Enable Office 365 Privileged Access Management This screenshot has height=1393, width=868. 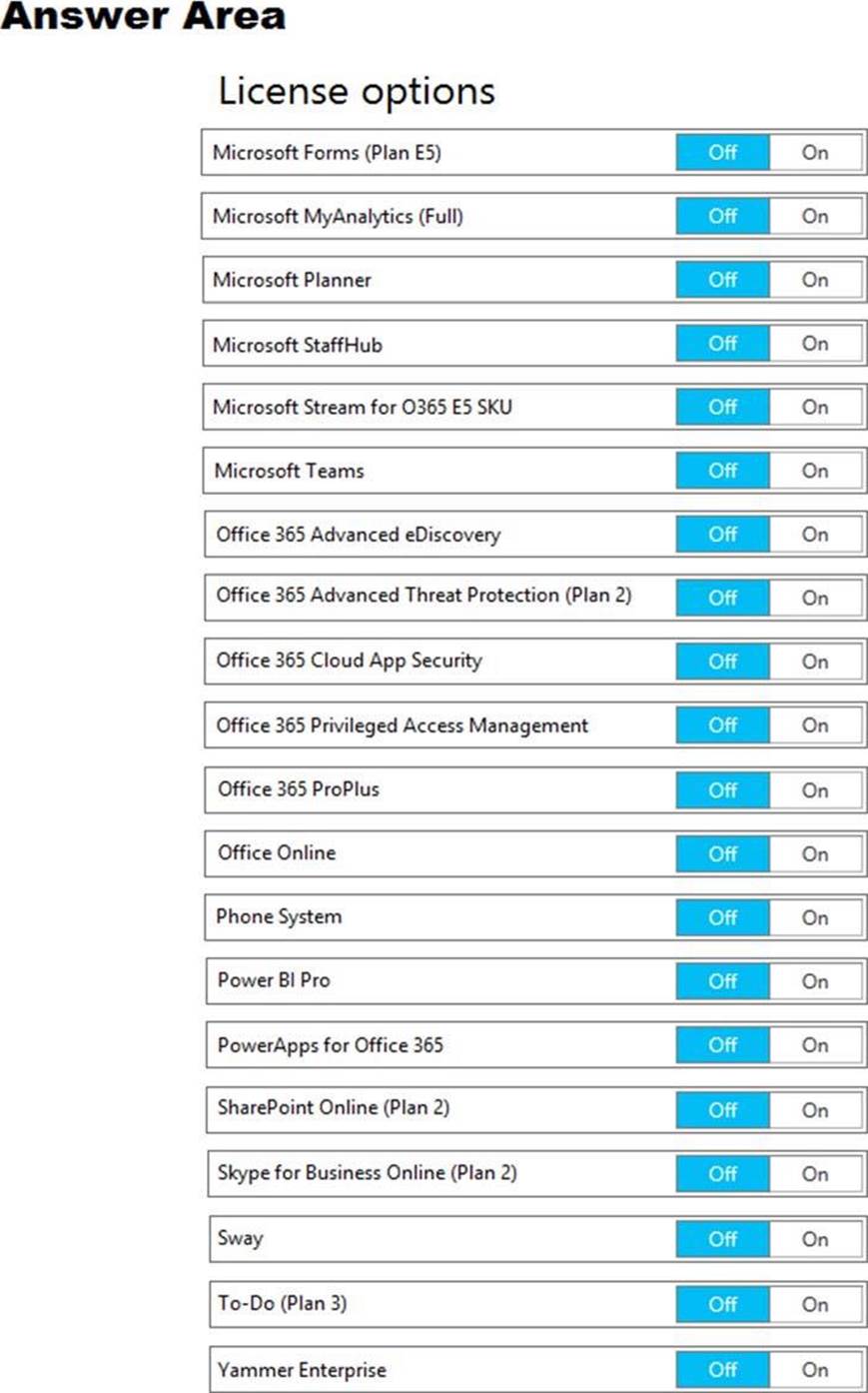click(x=815, y=725)
